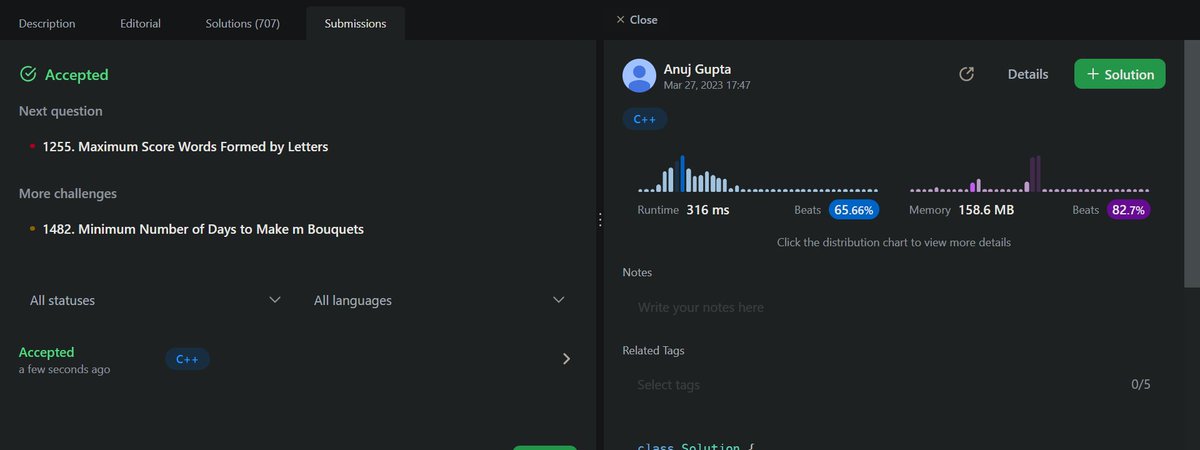The width and height of the screenshot is (1200, 450).
Task: Click the Details button
Action: (1028, 74)
